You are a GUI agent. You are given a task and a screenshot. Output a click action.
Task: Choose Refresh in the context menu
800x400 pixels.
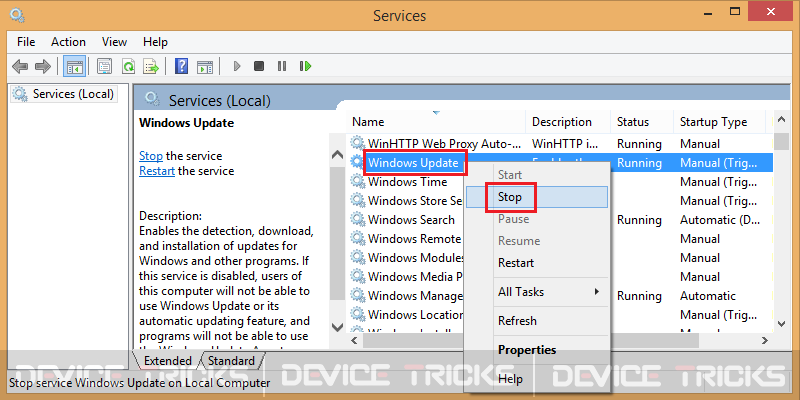coord(537,321)
